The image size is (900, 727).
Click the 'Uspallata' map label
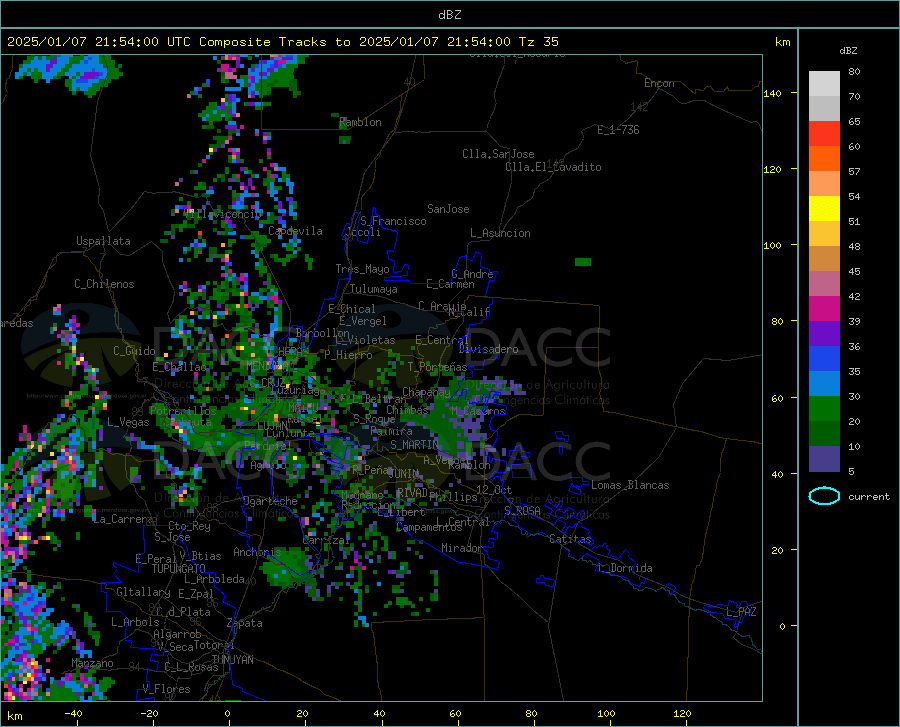[x=103, y=241]
